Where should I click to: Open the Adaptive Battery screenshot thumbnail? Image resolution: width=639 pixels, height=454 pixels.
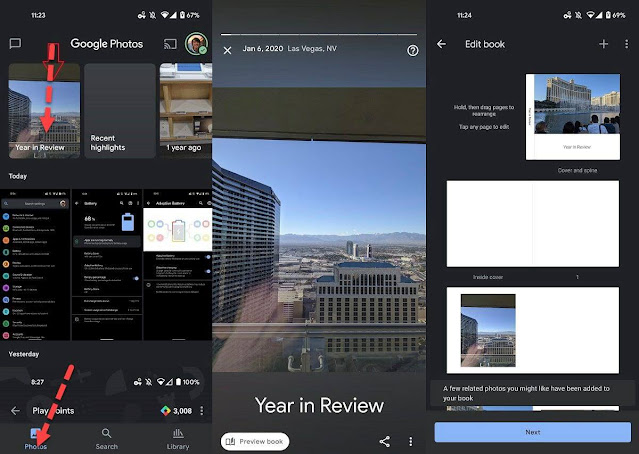pos(178,264)
